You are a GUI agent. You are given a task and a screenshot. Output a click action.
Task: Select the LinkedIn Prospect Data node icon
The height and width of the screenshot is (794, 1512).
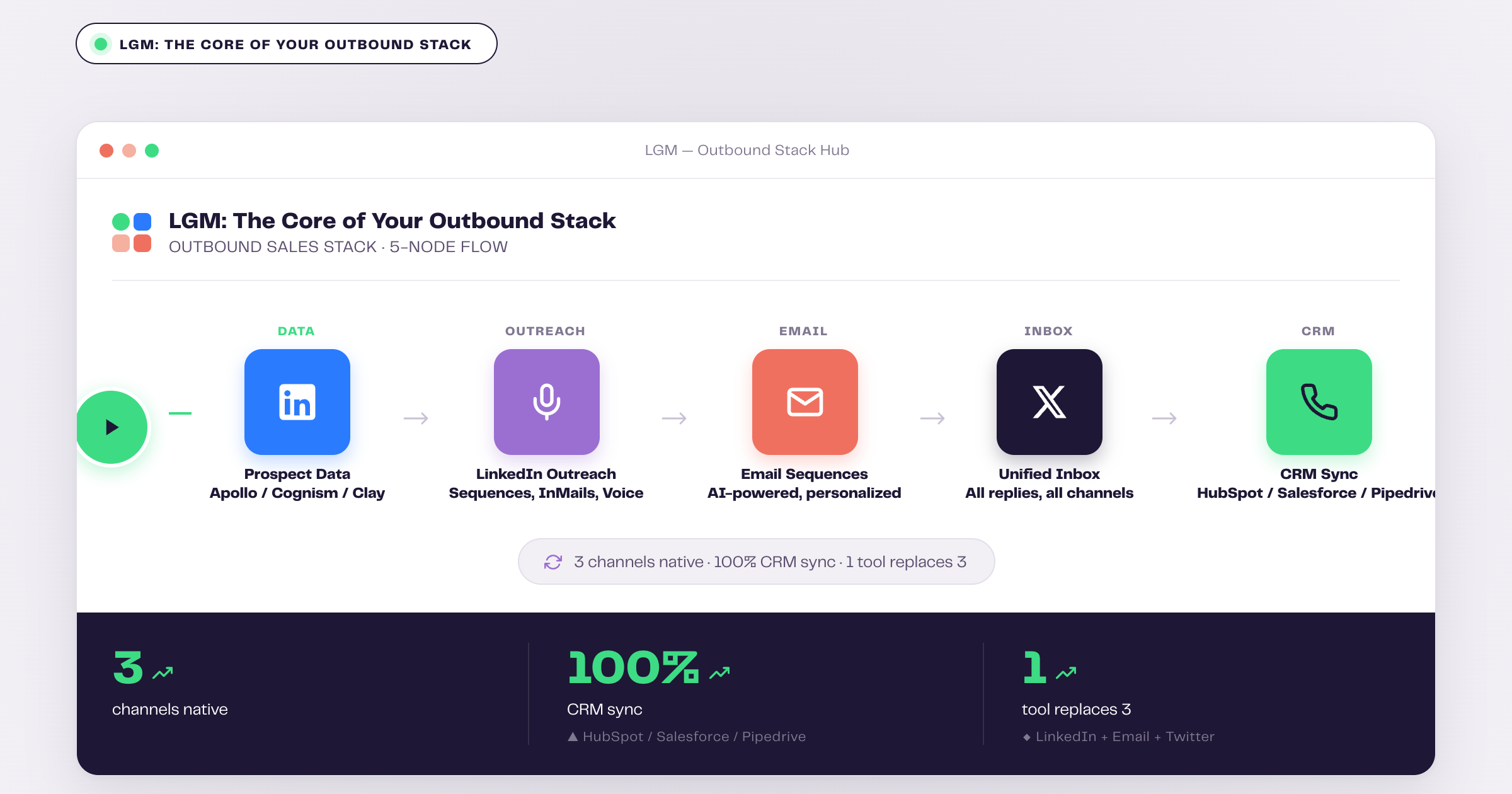pos(297,401)
